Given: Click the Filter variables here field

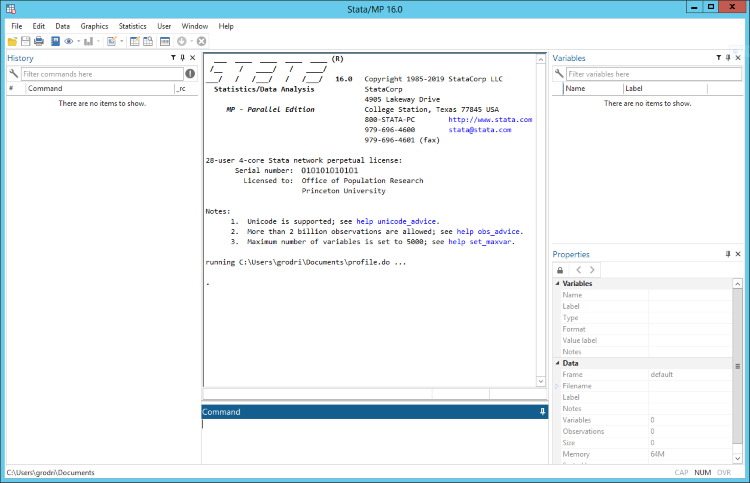Looking at the screenshot, I should tap(654, 74).
